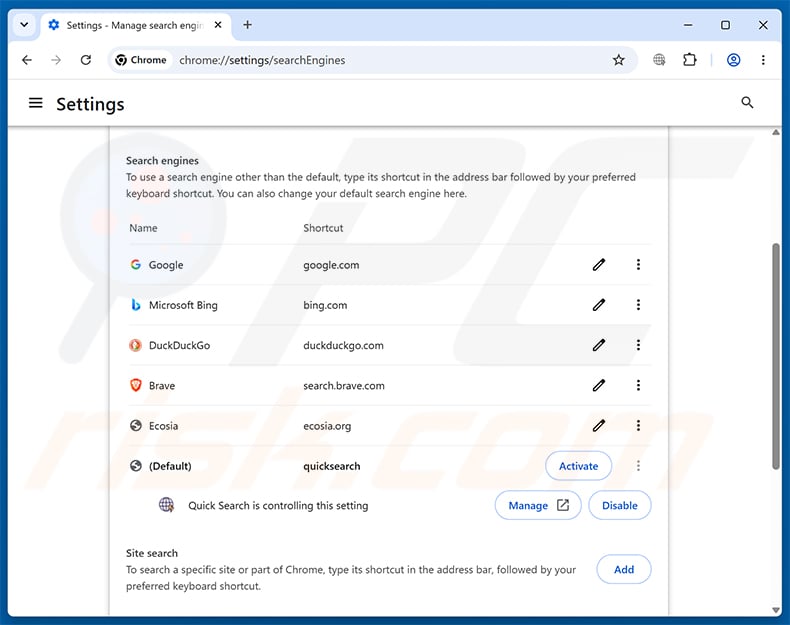Open the Quick Search extension globe icon

coord(659,60)
